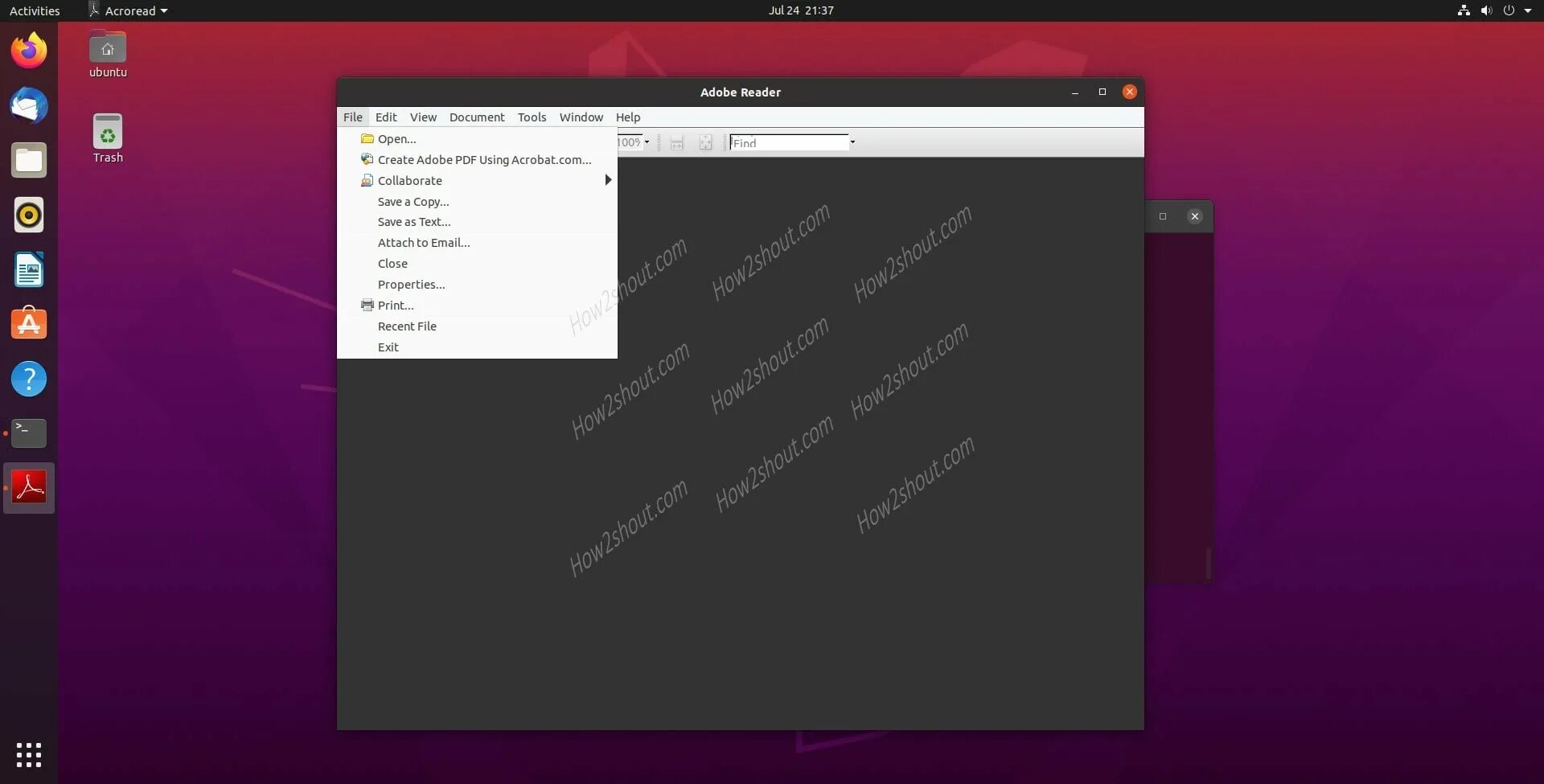Screen dimensions: 1544x784
Task: Open the Help icon in the dock
Action: pos(29,379)
